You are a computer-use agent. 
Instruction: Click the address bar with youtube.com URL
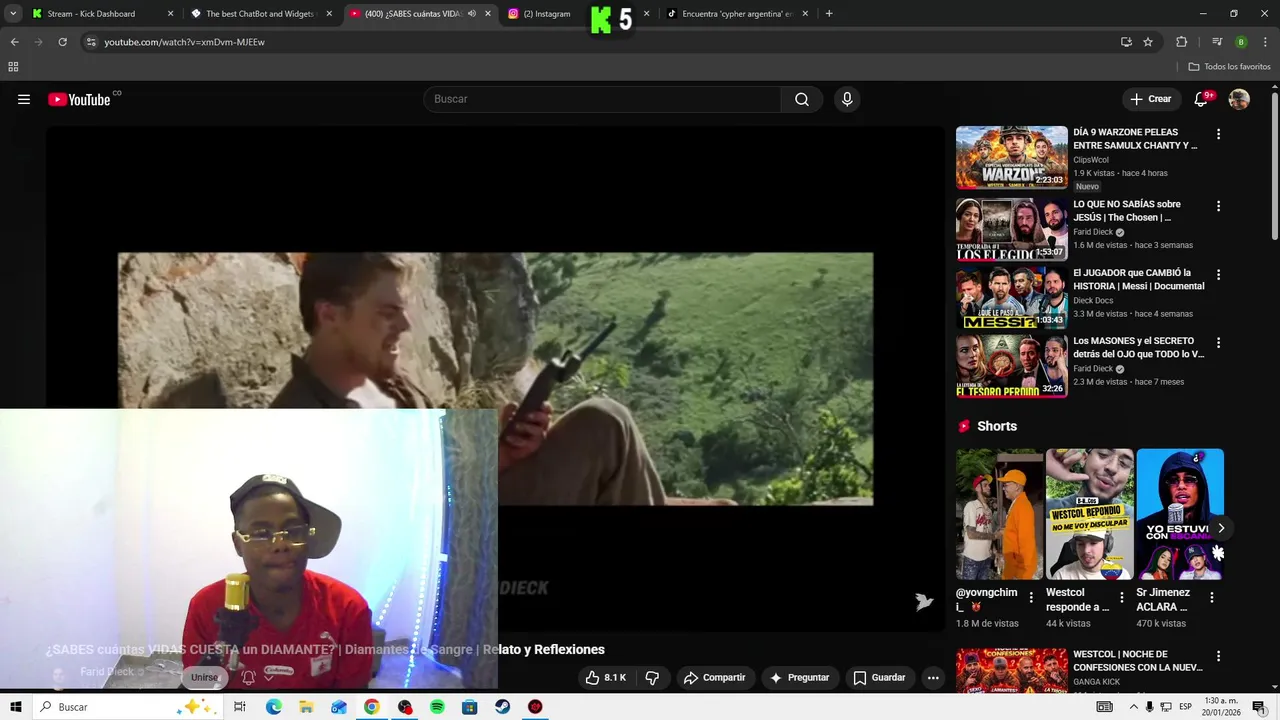pos(600,42)
